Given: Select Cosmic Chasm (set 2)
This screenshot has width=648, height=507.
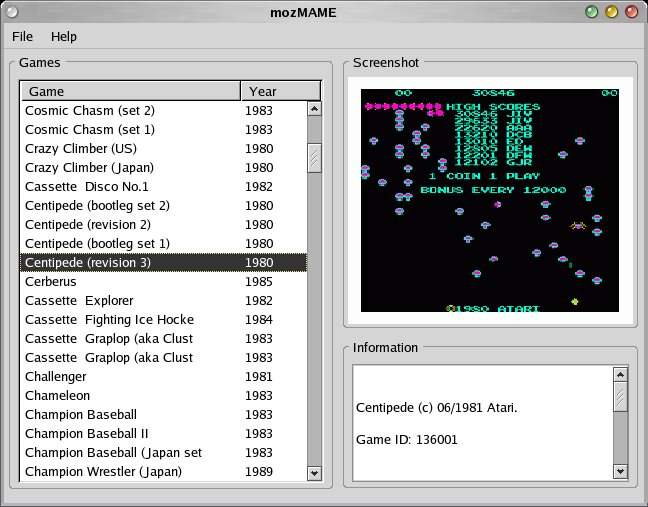Looking at the screenshot, I should [x=164, y=111].
